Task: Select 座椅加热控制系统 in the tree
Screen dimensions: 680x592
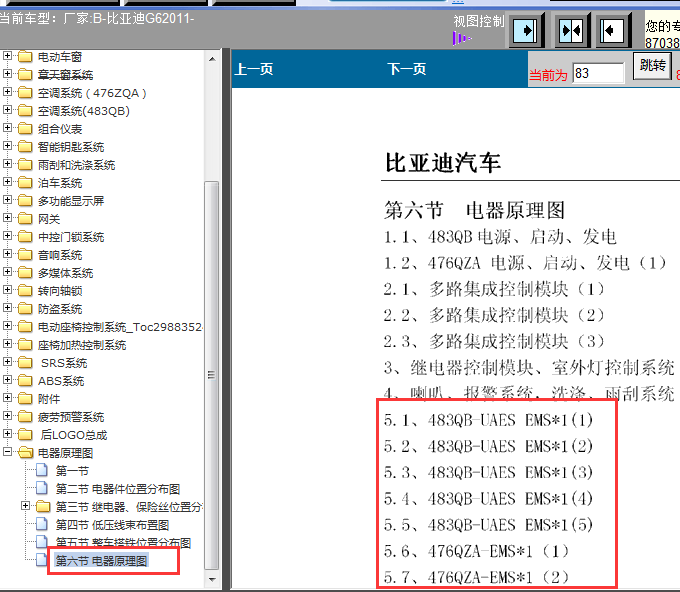Action: pos(82,345)
